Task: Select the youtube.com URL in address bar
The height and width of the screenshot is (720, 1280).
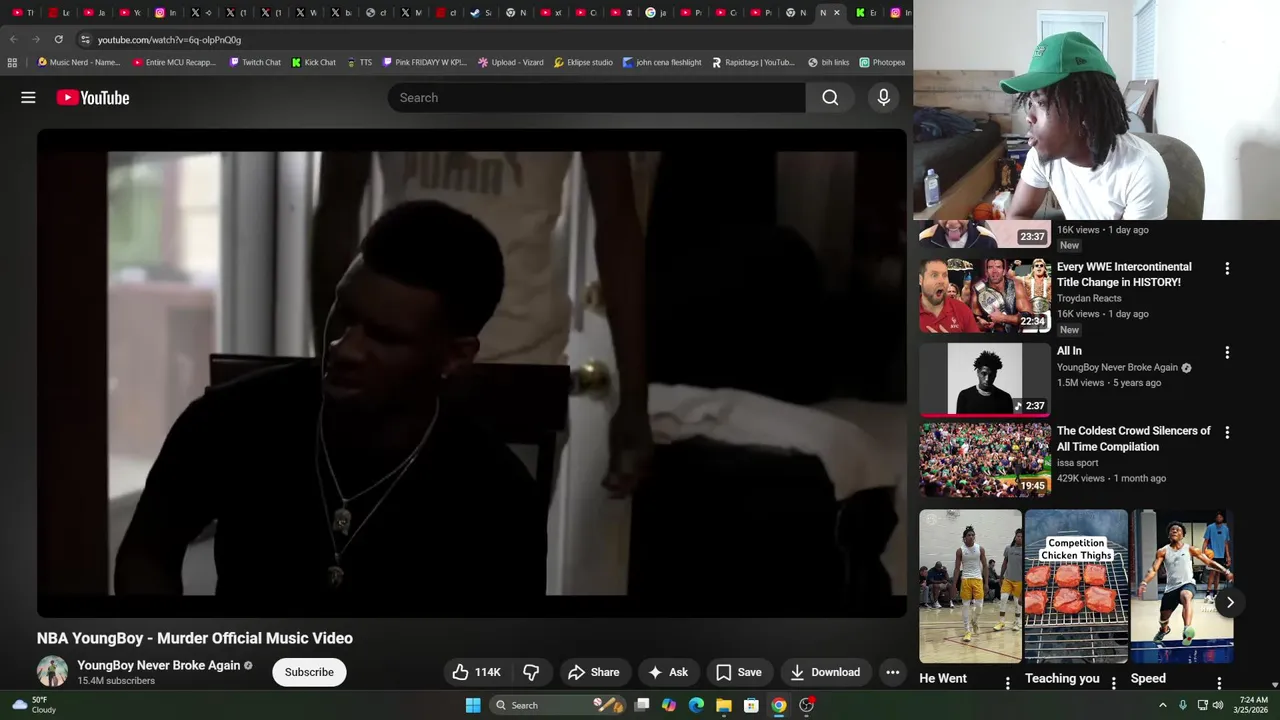Action: coord(169,40)
